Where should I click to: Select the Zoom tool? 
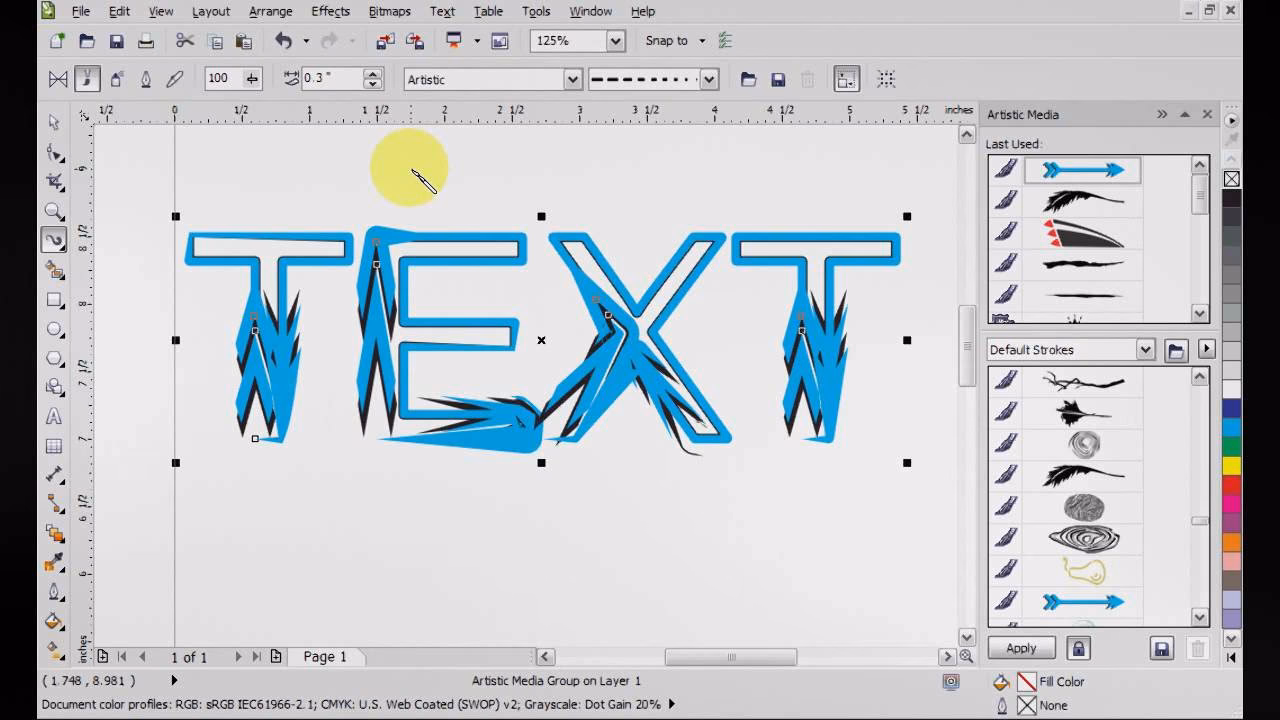click(x=54, y=211)
